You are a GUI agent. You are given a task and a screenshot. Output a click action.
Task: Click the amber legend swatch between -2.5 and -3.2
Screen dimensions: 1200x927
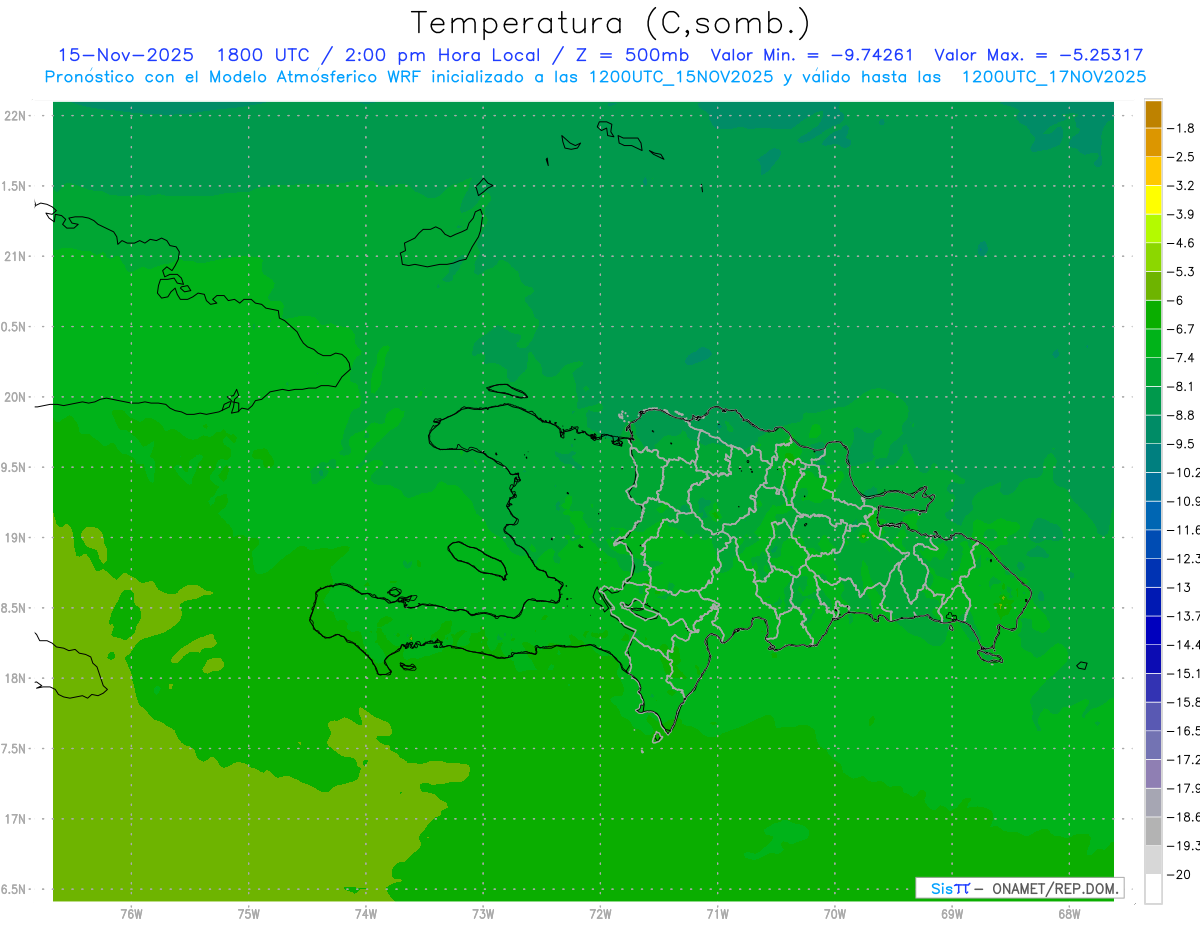pos(1153,171)
